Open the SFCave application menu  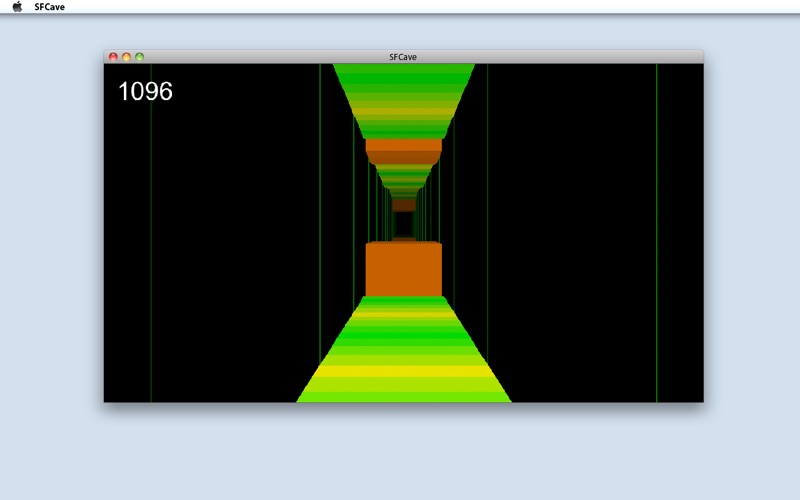[x=49, y=7]
